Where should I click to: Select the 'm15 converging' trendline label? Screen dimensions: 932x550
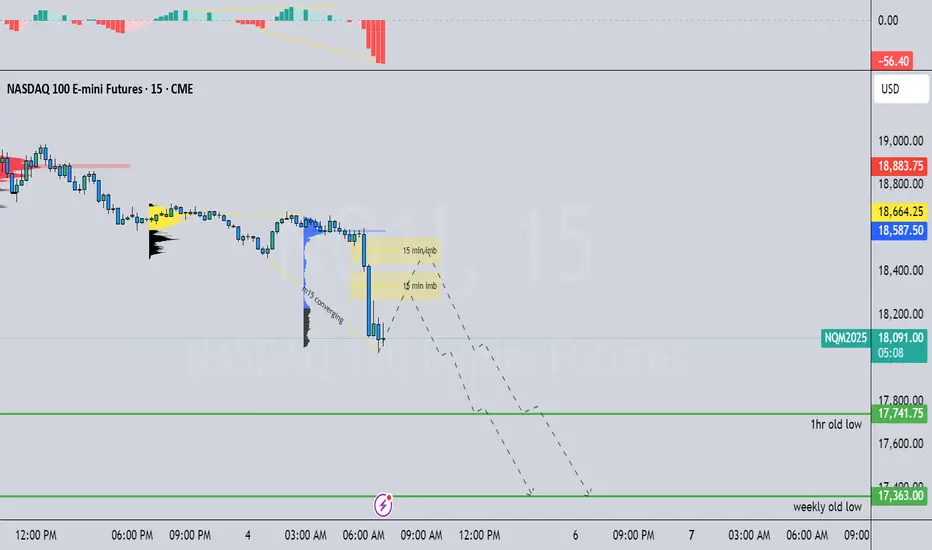pyautogui.click(x=323, y=306)
